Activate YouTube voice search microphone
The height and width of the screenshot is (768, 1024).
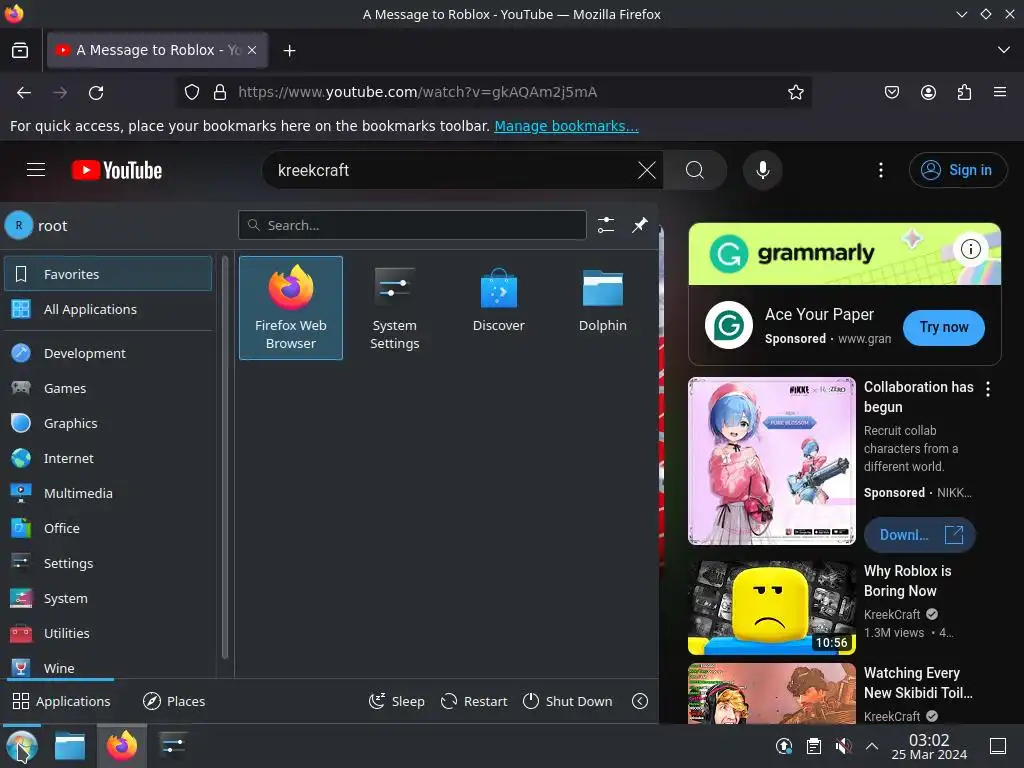(762, 170)
